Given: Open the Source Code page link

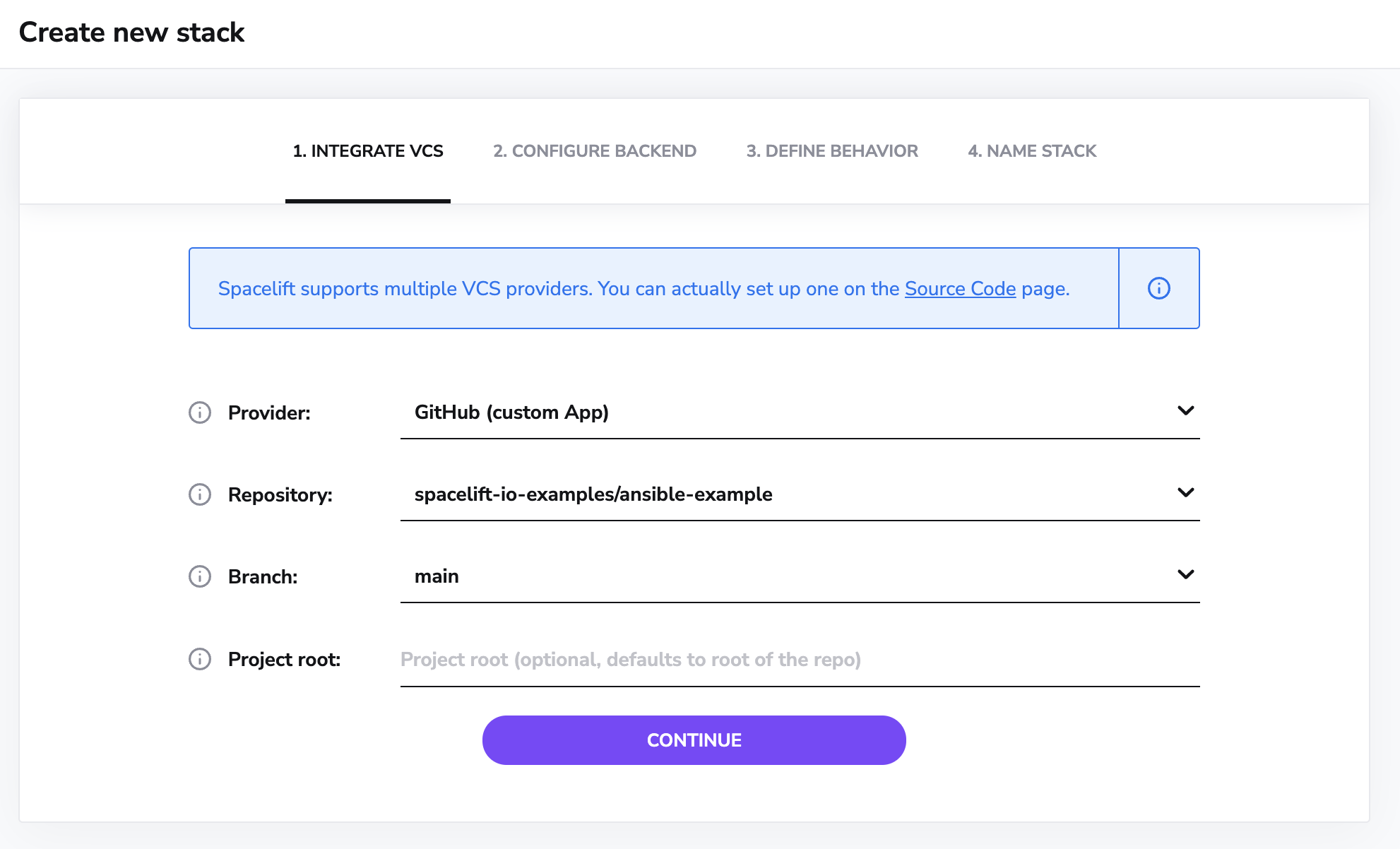Looking at the screenshot, I should (961, 288).
